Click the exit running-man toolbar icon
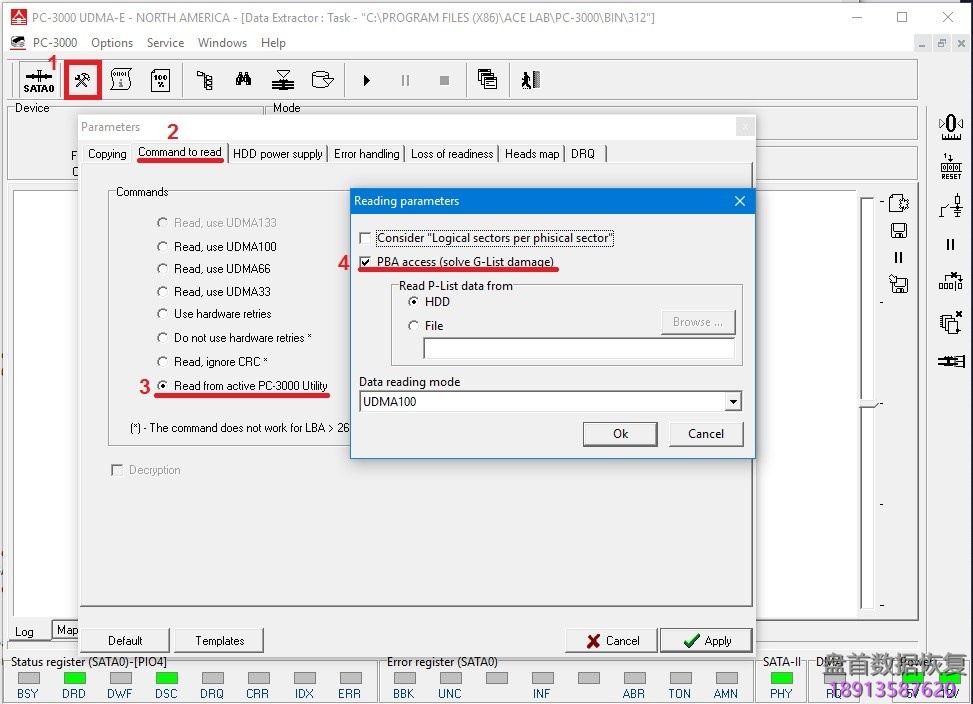Image resolution: width=973 pixels, height=704 pixels. (x=529, y=80)
